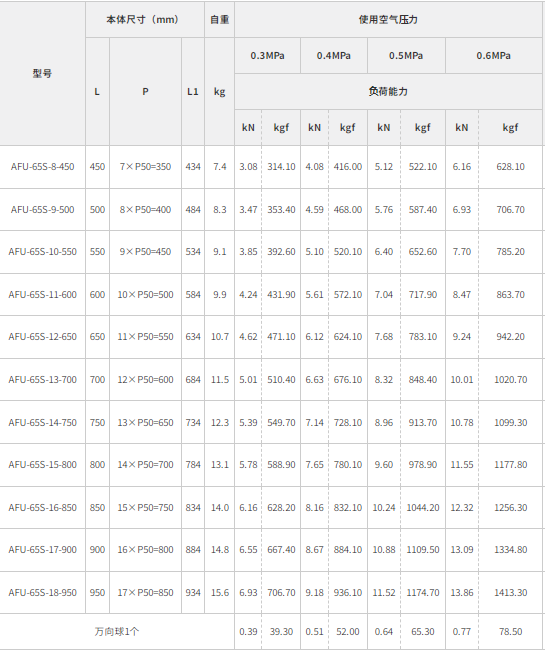Image resolution: width=545 pixels, height=651 pixels.
Task: Select the AFU-65S-8-450 model cell
Action: 42,167
